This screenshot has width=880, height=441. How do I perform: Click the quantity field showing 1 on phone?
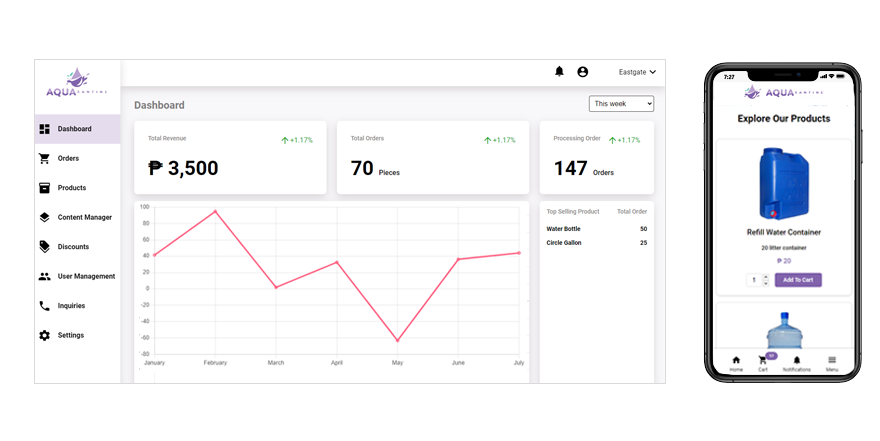pyautogui.click(x=754, y=280)
